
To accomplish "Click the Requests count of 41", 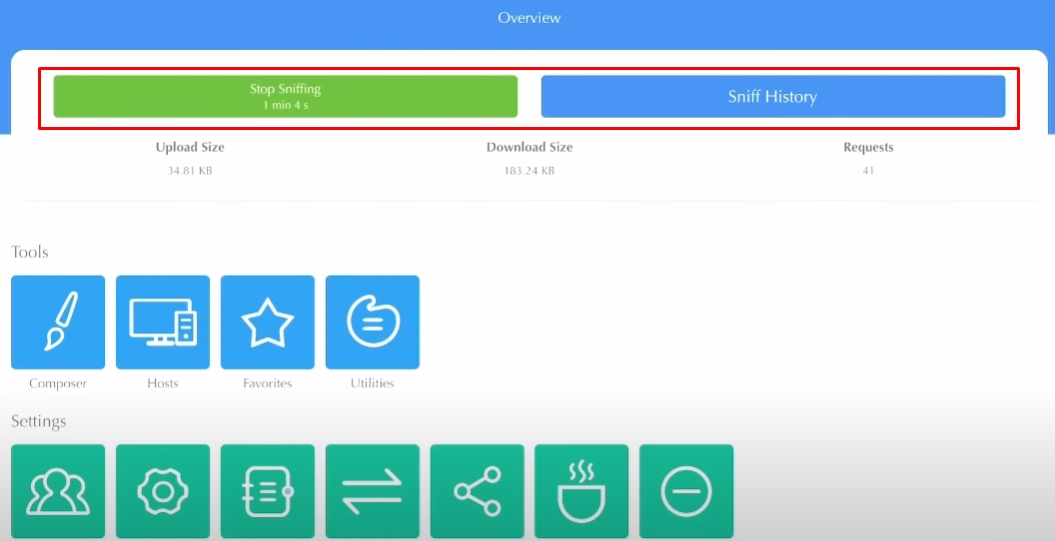I will [x=868, y=171].
